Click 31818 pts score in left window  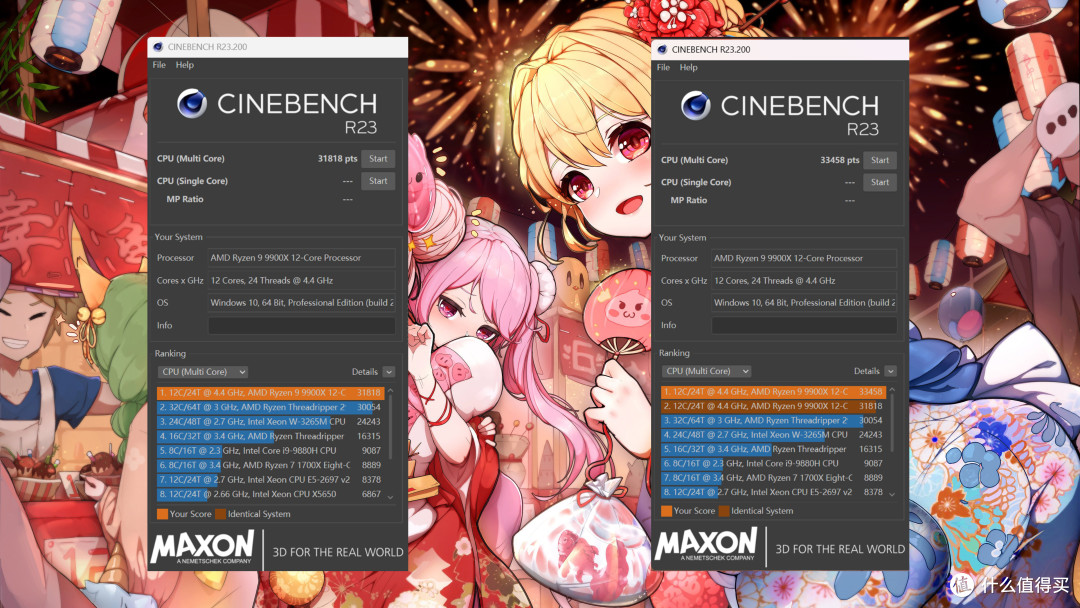click(338, 158)
